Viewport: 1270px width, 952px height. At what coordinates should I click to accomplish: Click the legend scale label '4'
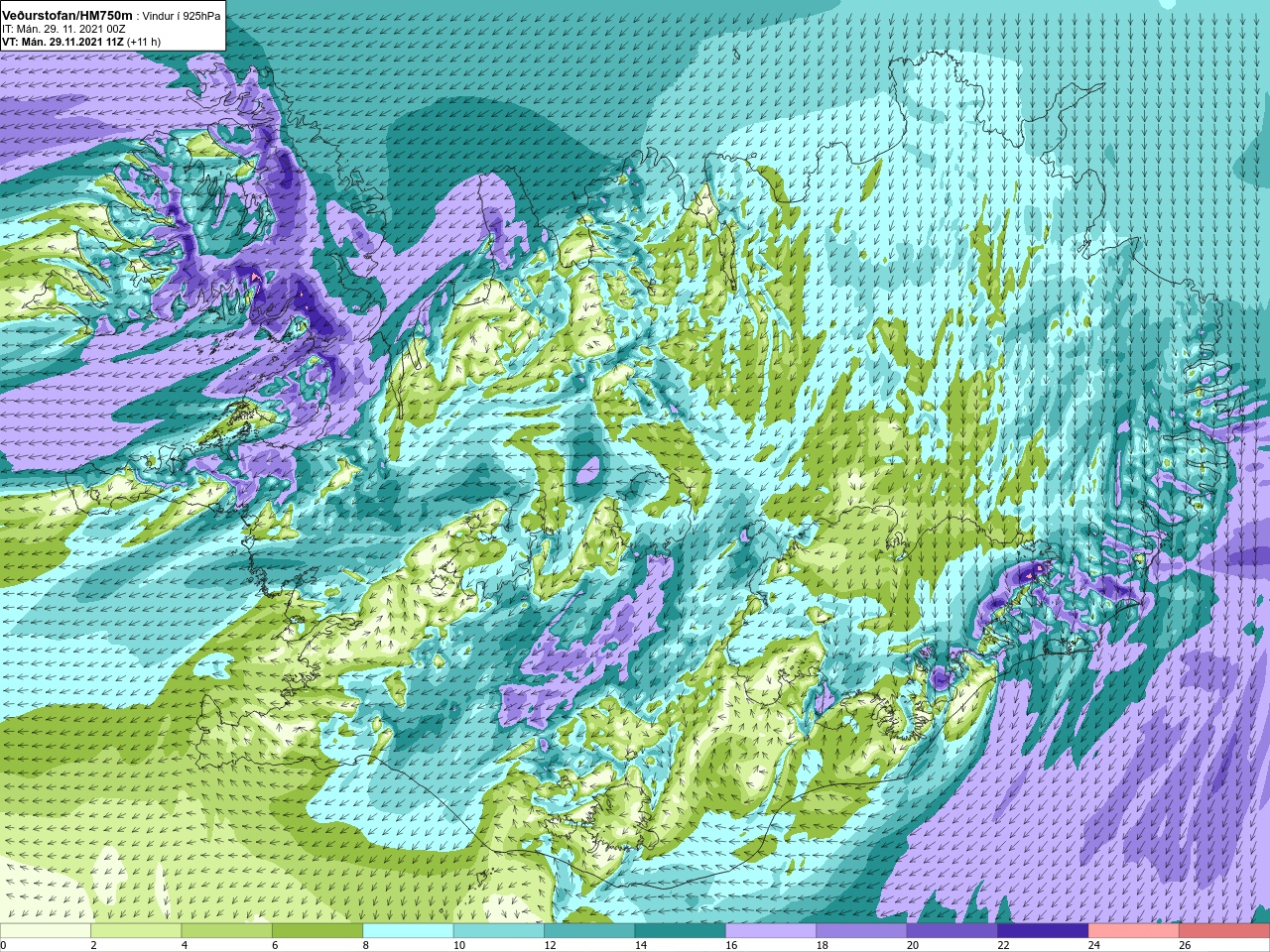[x=185, y=945]
